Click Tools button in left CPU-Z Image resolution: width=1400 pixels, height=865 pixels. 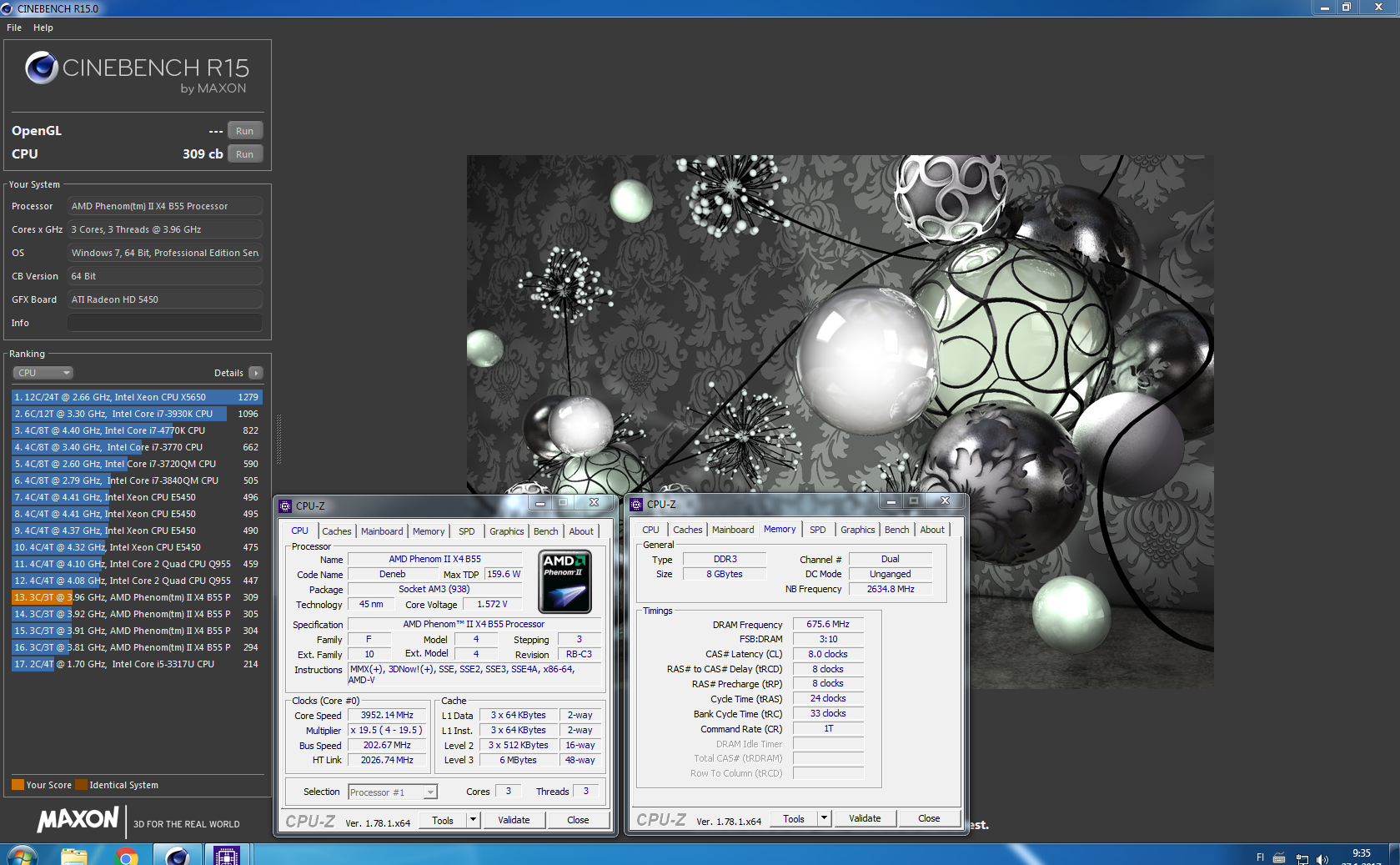[x=443, y=820]
